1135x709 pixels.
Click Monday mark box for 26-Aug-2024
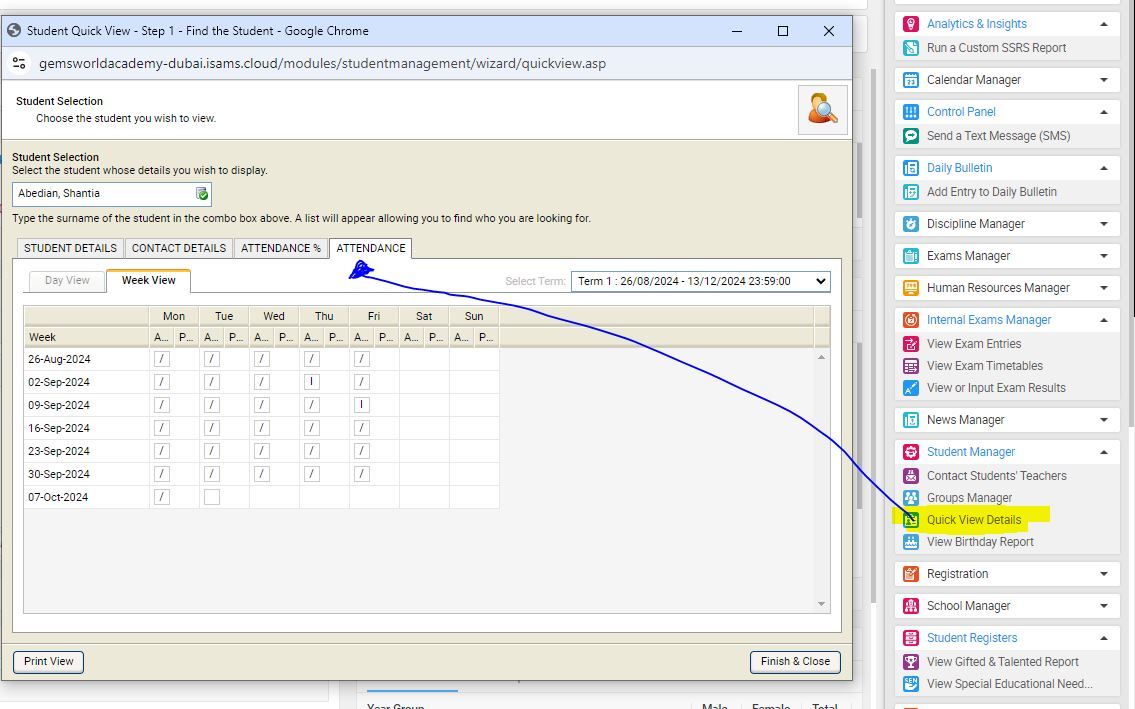[162, 359]
